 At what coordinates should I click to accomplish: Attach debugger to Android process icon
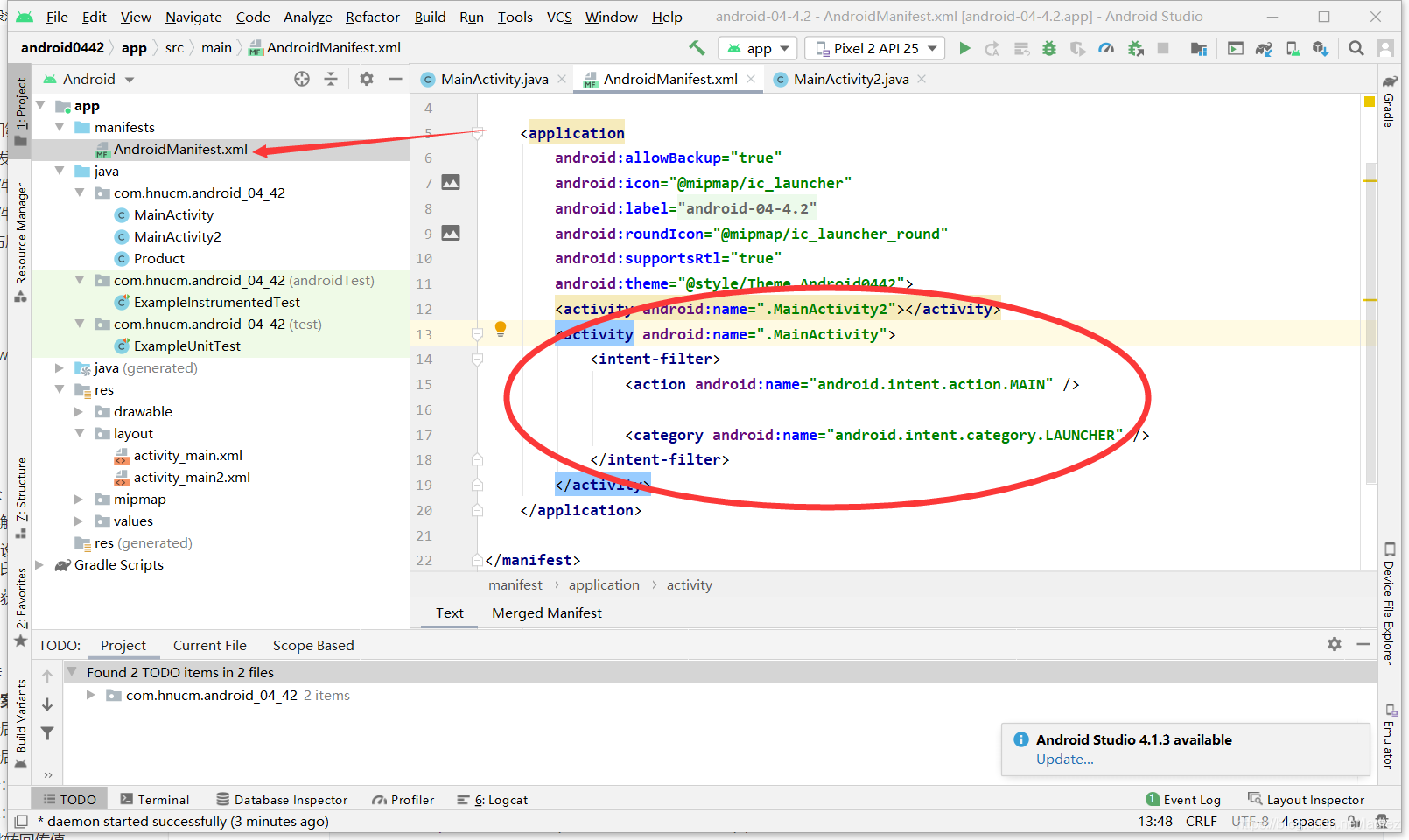[x=1136, y=49]
